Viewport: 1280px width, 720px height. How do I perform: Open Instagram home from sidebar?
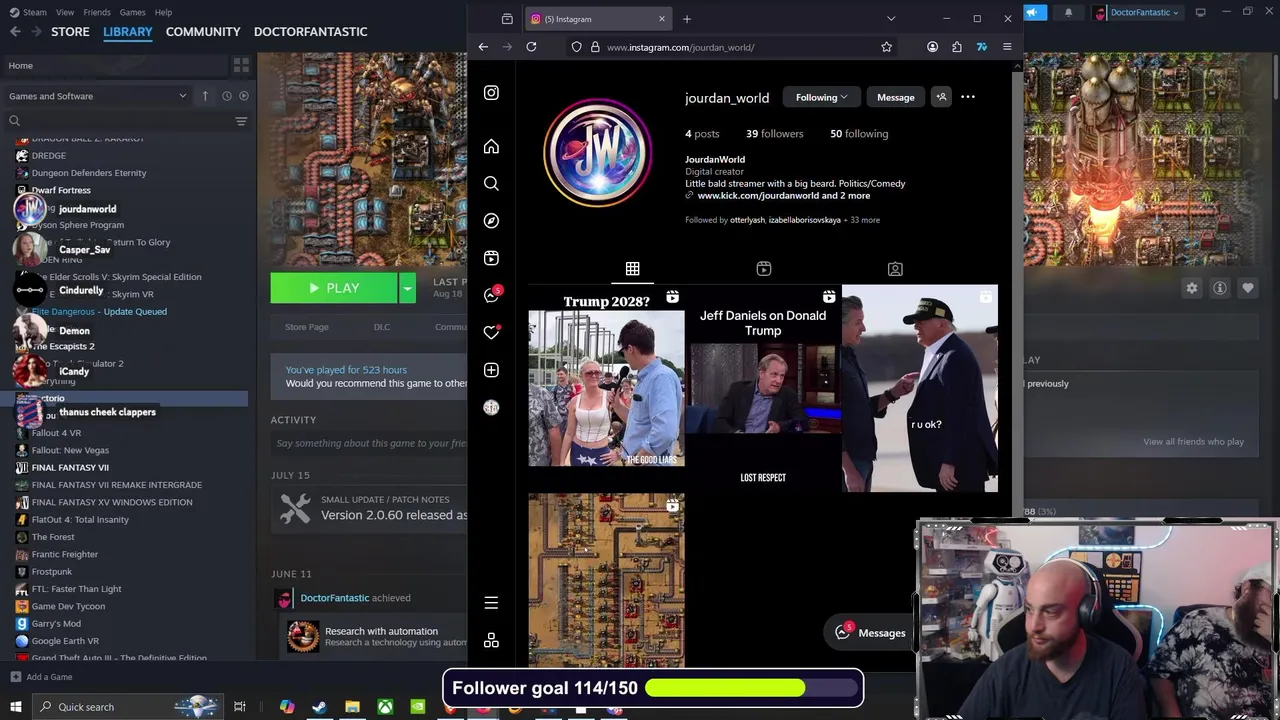[491, 147]
